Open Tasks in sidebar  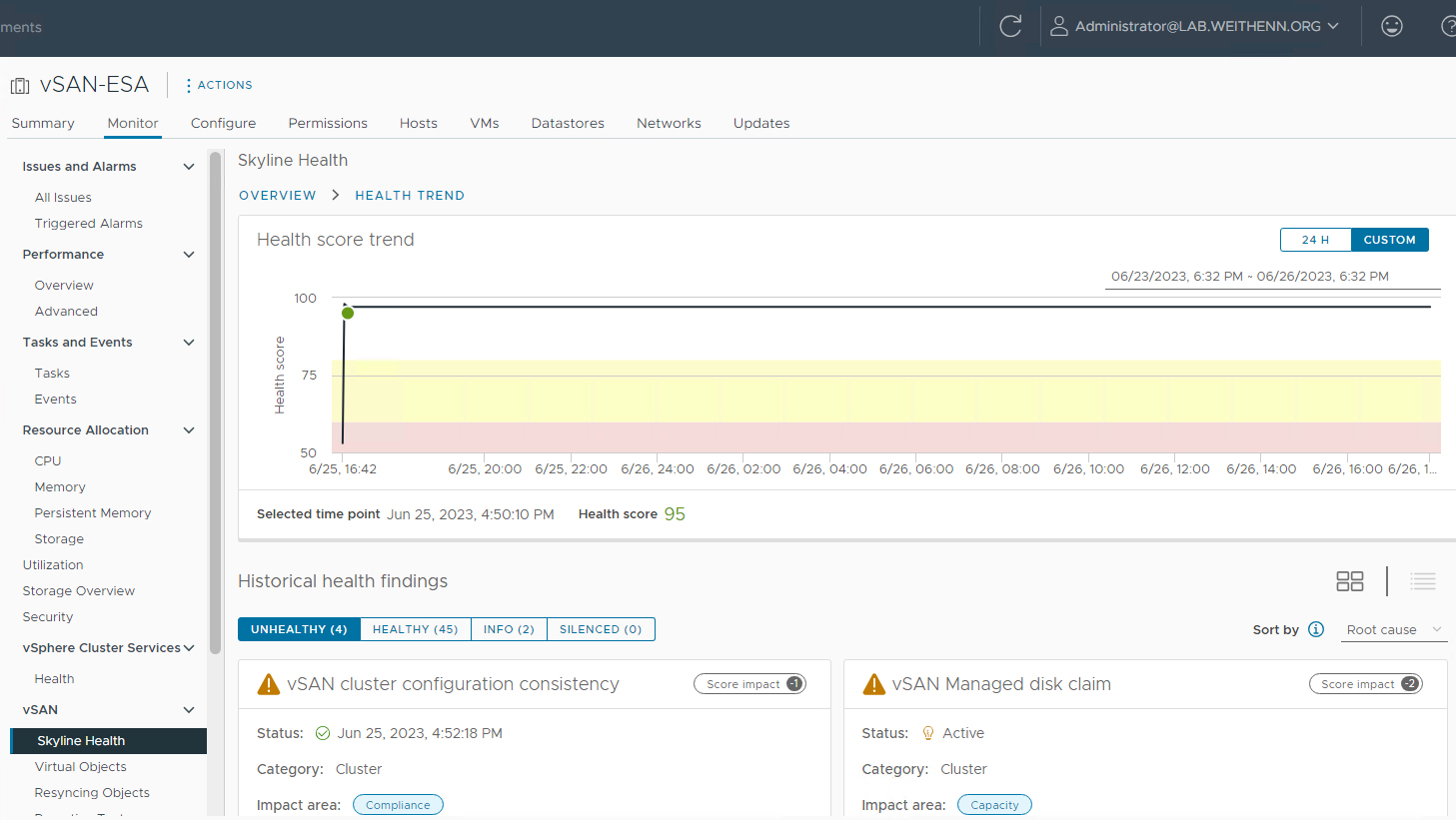(52, 374)
